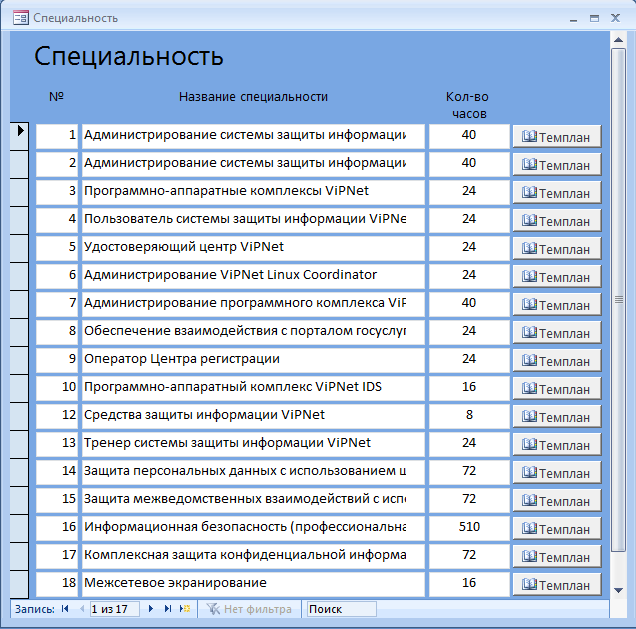Image resolution: width=636 pixels, height=629 pixels.
Task: Minimize the Специальность window
Action: pos(573,19)
